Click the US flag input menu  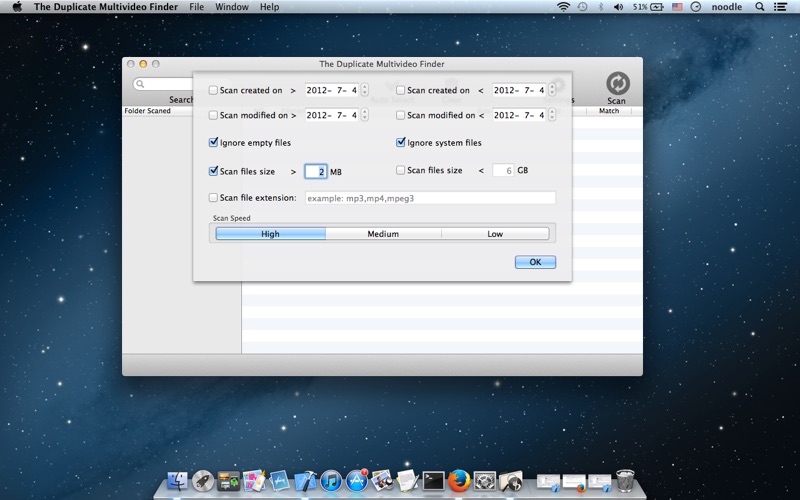(x=677, y=7)
